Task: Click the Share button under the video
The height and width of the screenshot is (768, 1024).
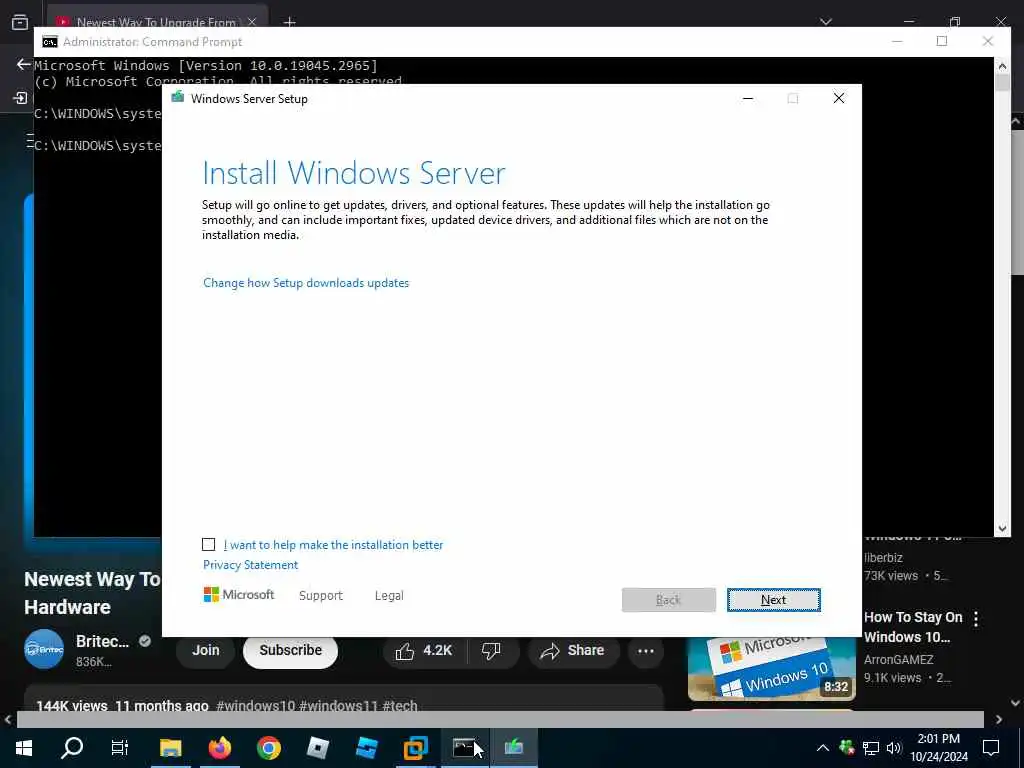Action: (573, 650)
